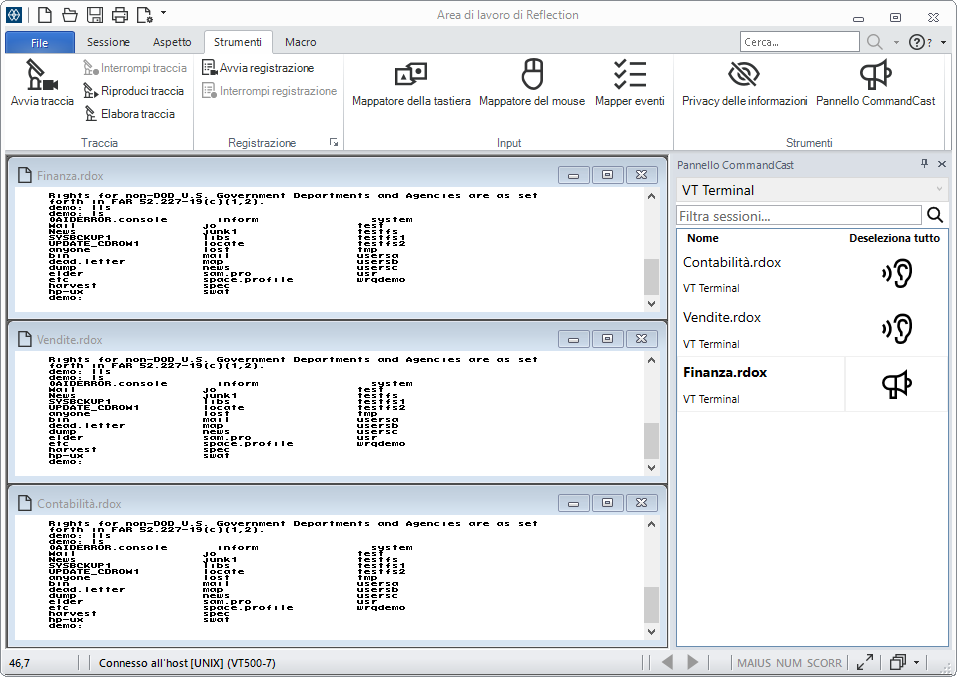957x677 pixels.
Task: Open the Macro ribbon tab
Action: coord(300,42)
